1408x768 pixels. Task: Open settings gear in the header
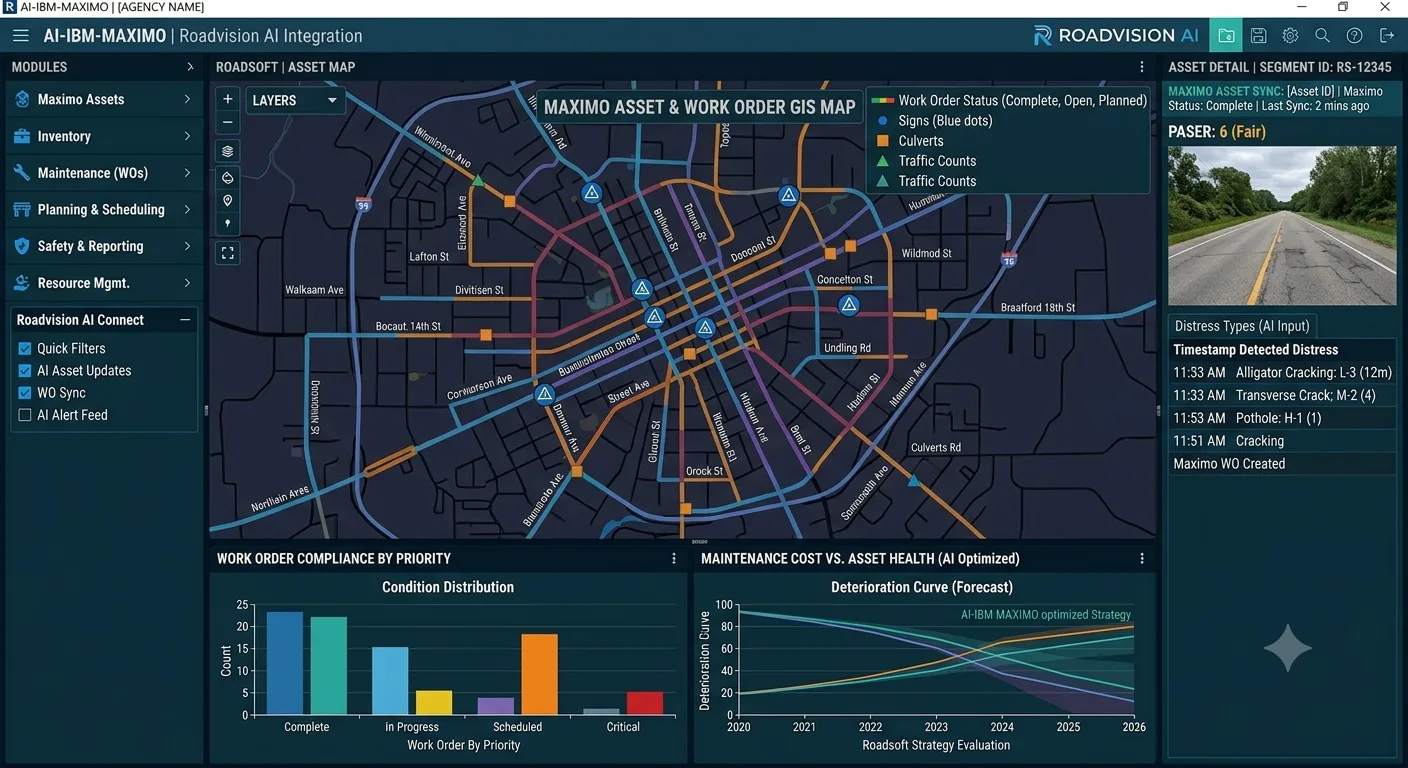(x=1290, y=36)
